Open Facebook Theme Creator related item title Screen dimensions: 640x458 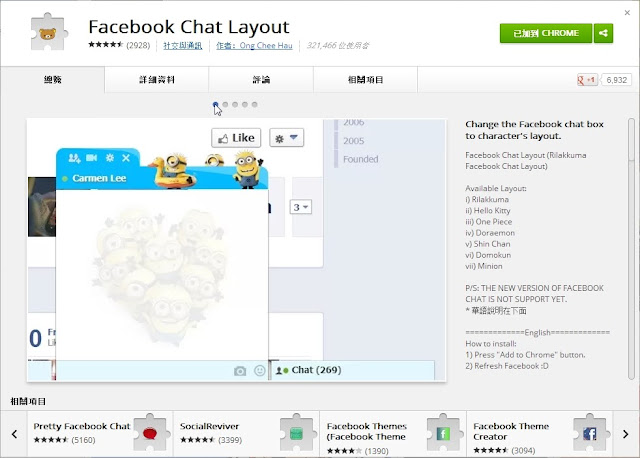[x=511, y=431]
